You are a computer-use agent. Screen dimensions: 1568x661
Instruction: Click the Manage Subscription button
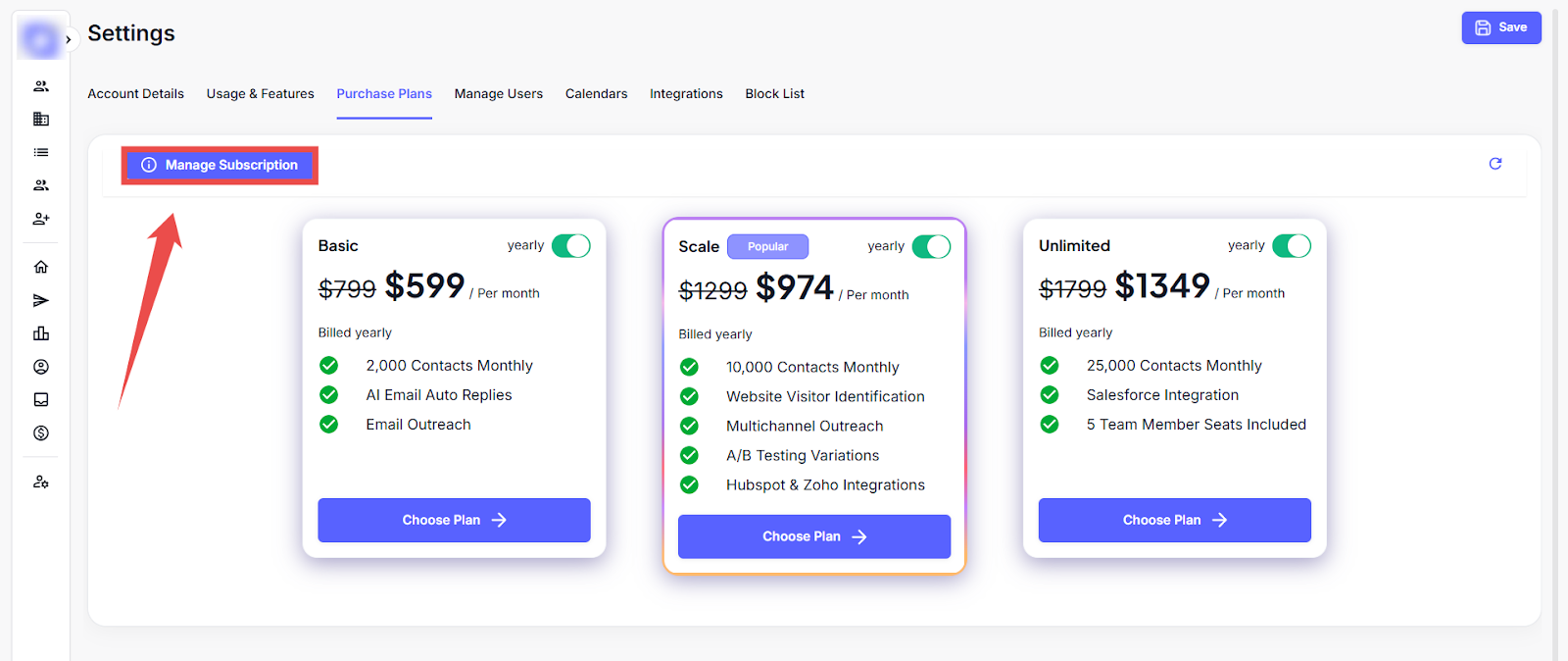[x=220, y=165]
